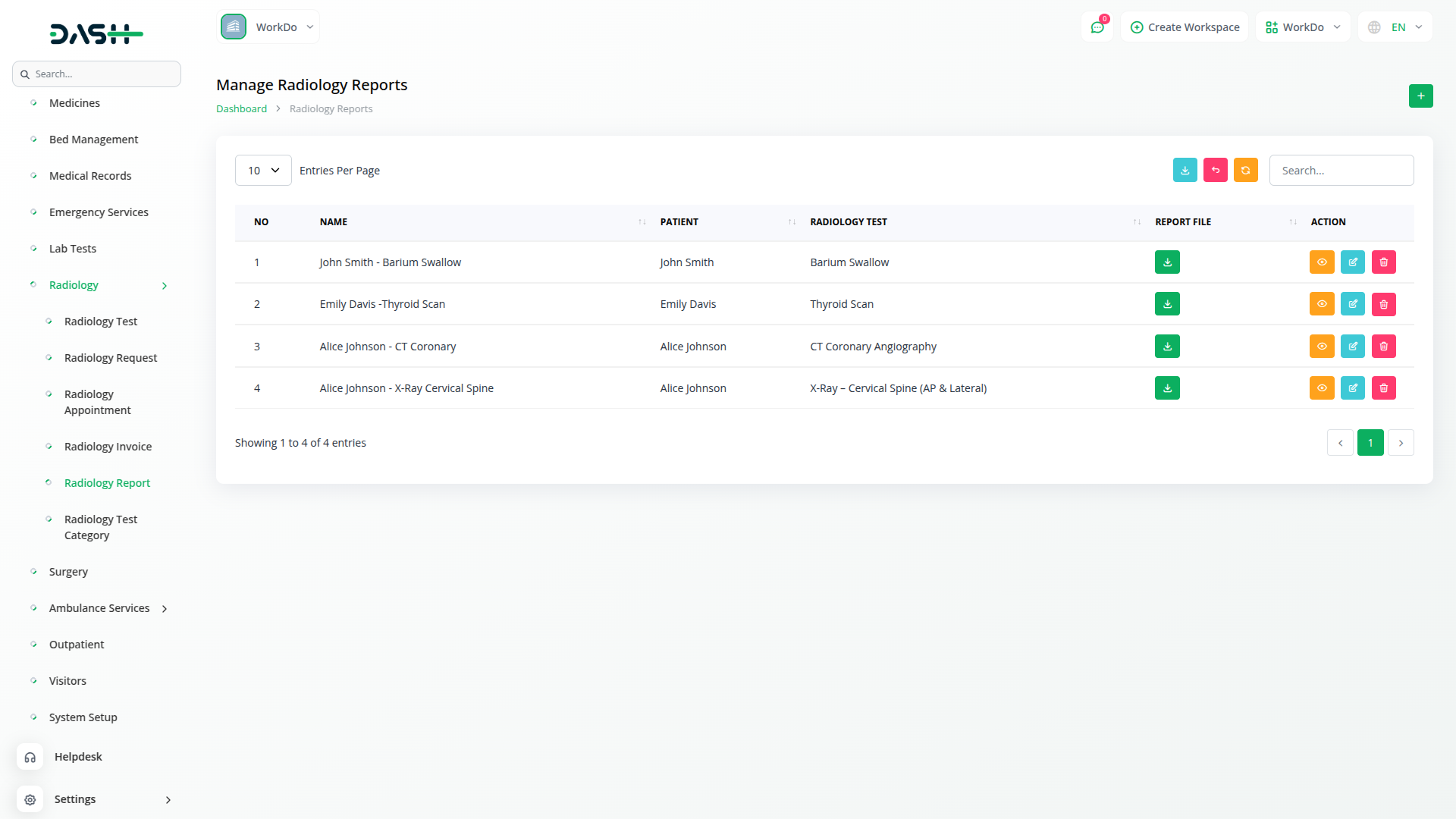Open the EN language dropdown
Screen dimensions: 1456x819
point(1396,27)
